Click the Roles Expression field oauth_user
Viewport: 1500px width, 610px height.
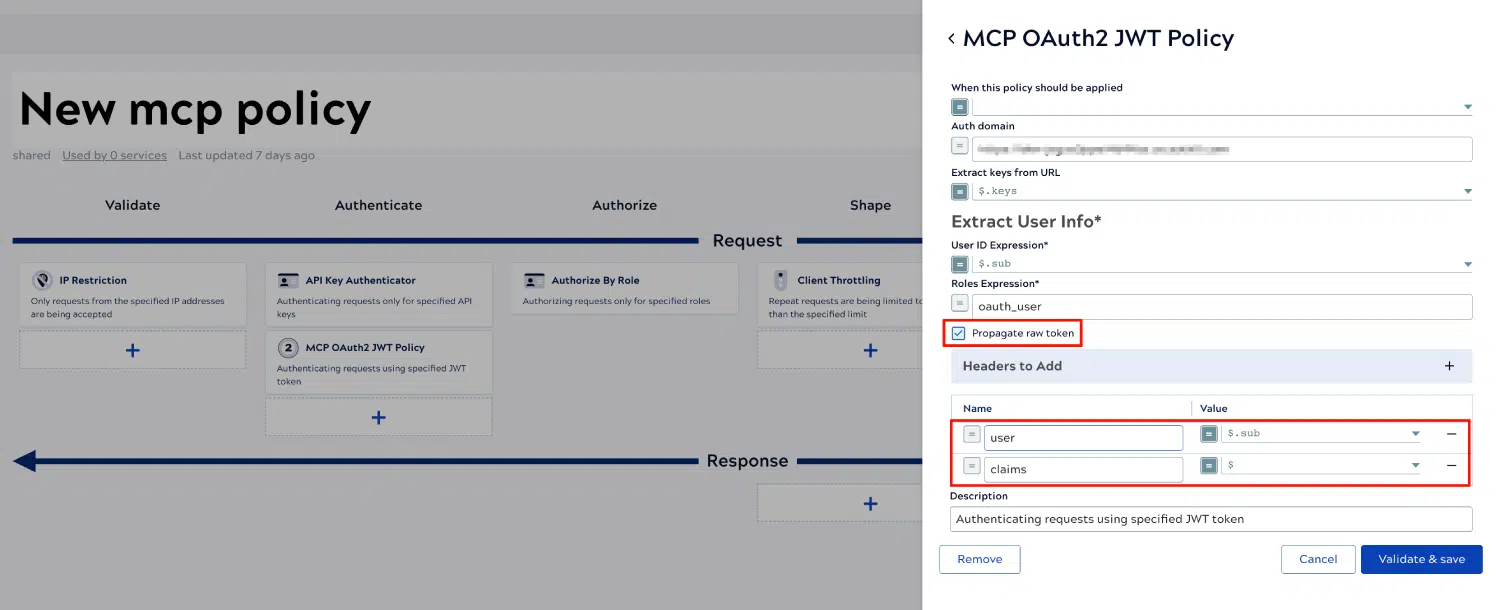coord(1222,307)
